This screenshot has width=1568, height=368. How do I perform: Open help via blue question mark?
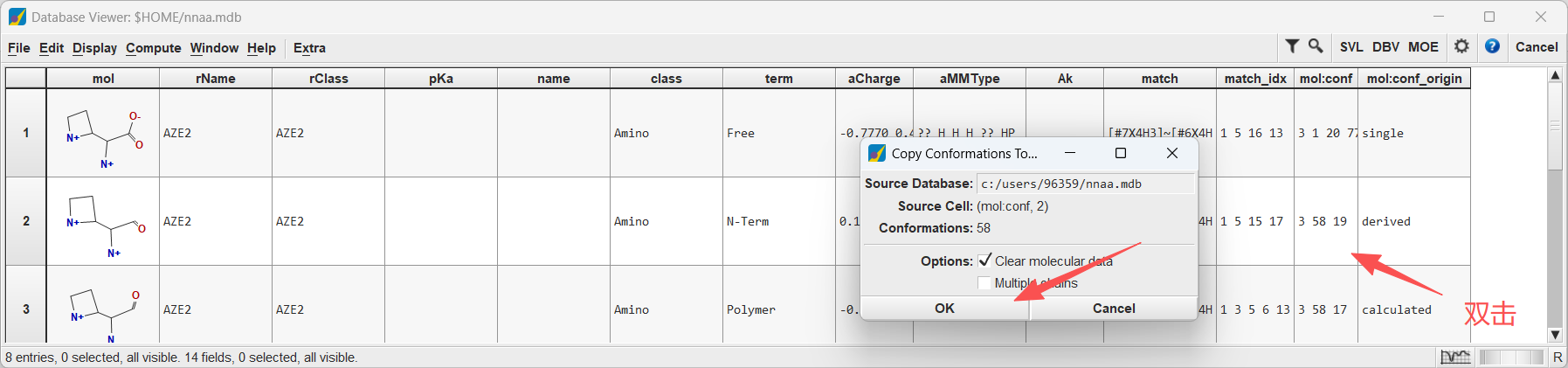point(1492,46)
